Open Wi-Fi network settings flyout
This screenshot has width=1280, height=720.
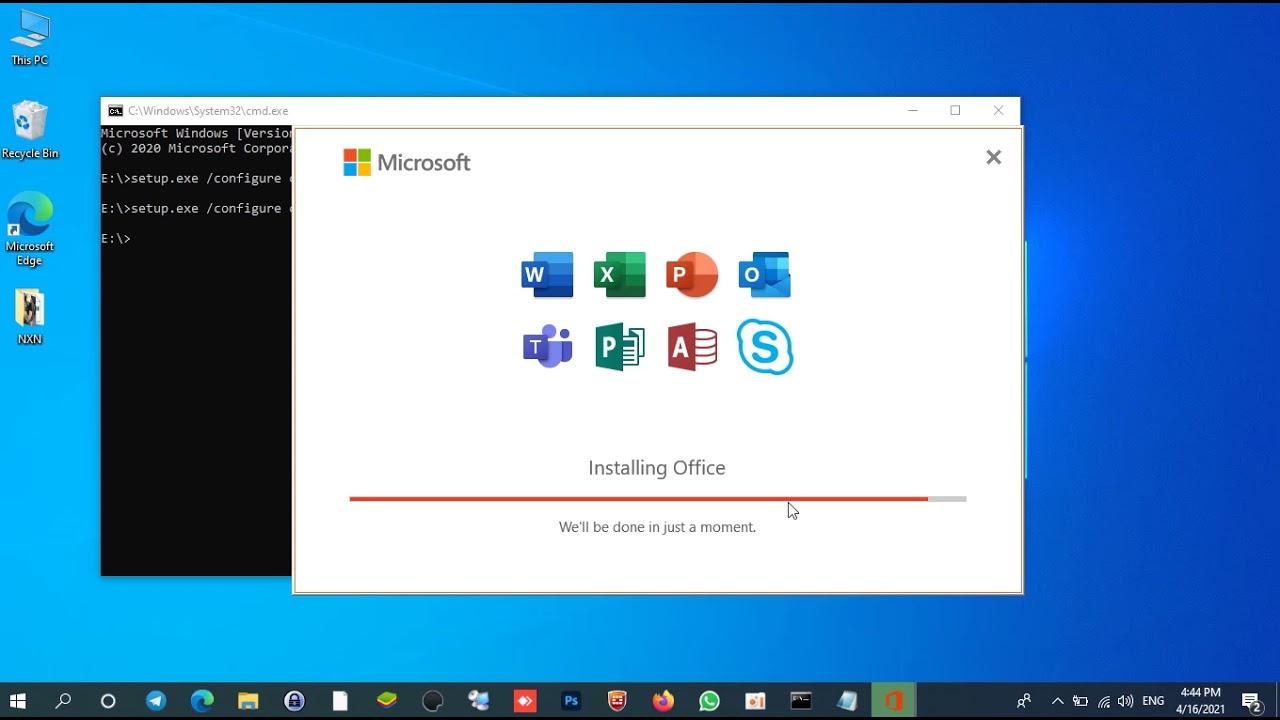click(x=1104, y=701)
